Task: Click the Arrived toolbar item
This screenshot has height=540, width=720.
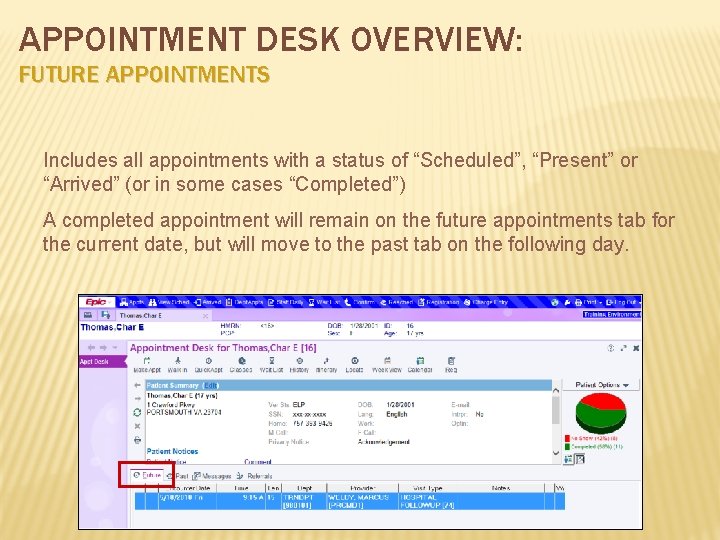Action: [208, 302]
